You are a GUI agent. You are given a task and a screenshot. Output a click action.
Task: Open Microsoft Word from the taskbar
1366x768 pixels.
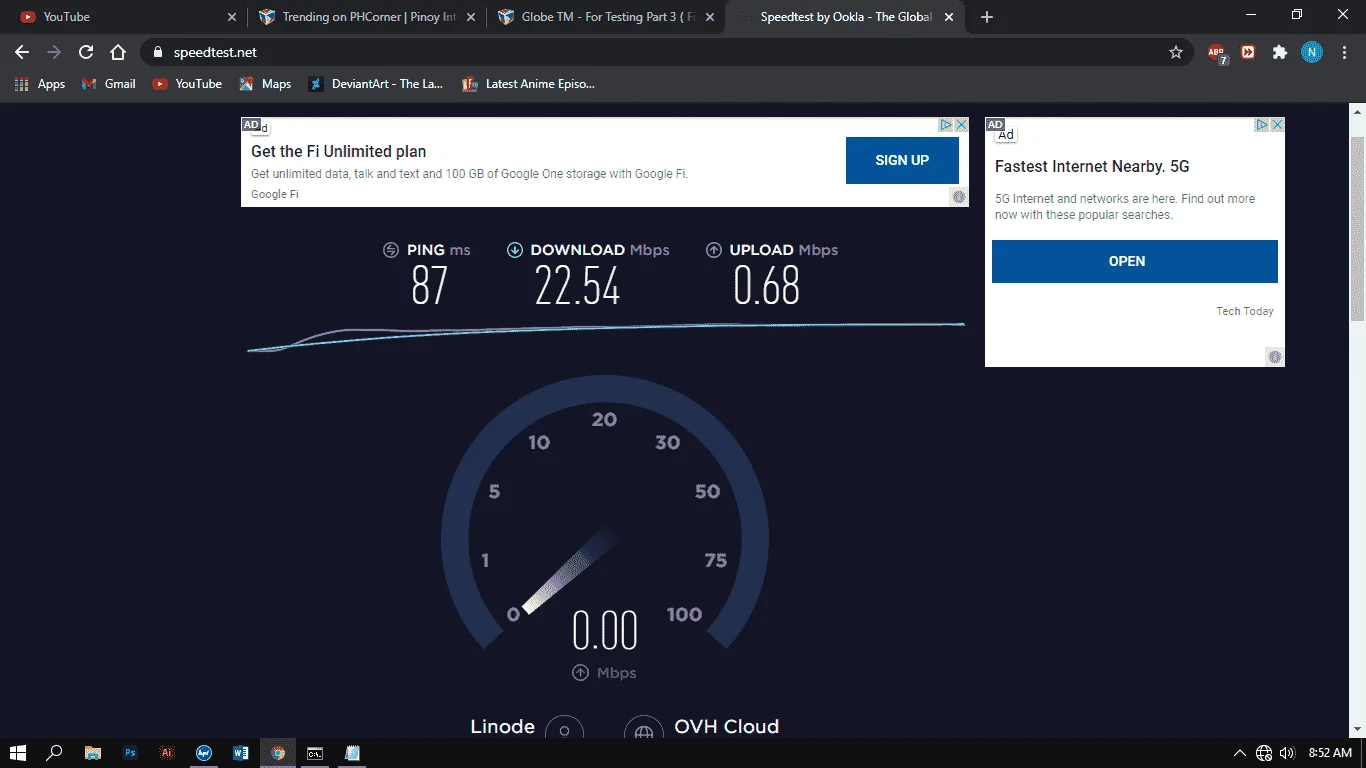(x=241, y=753)
